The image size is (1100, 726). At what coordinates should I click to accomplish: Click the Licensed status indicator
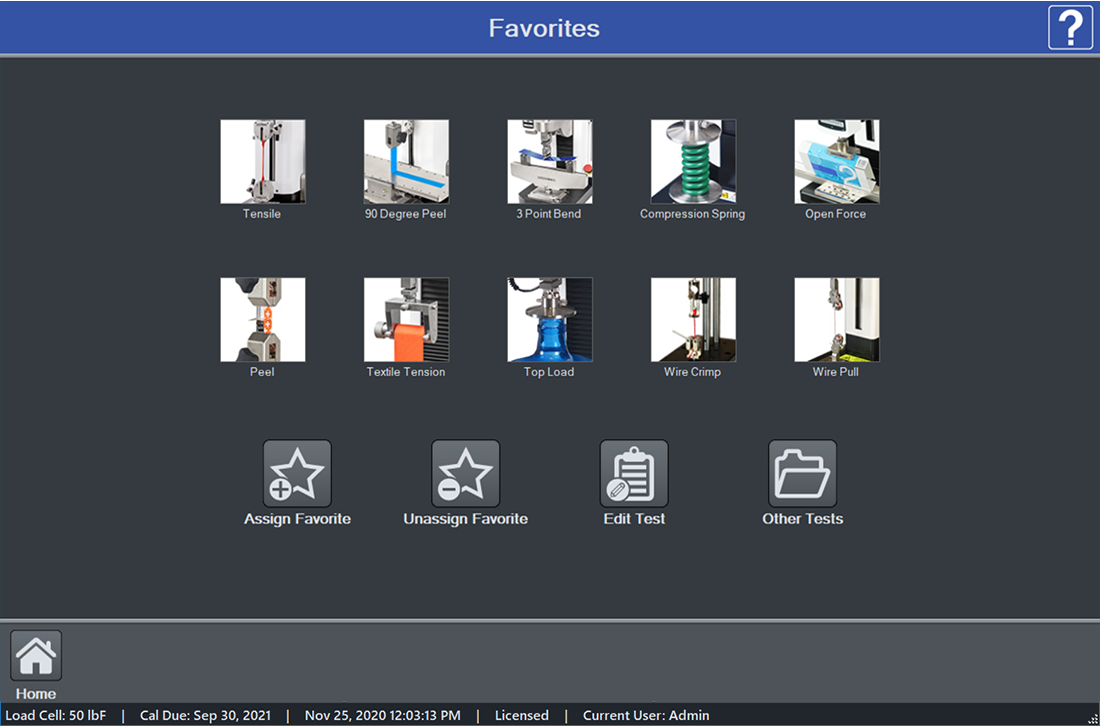click(x=522, y=715)
